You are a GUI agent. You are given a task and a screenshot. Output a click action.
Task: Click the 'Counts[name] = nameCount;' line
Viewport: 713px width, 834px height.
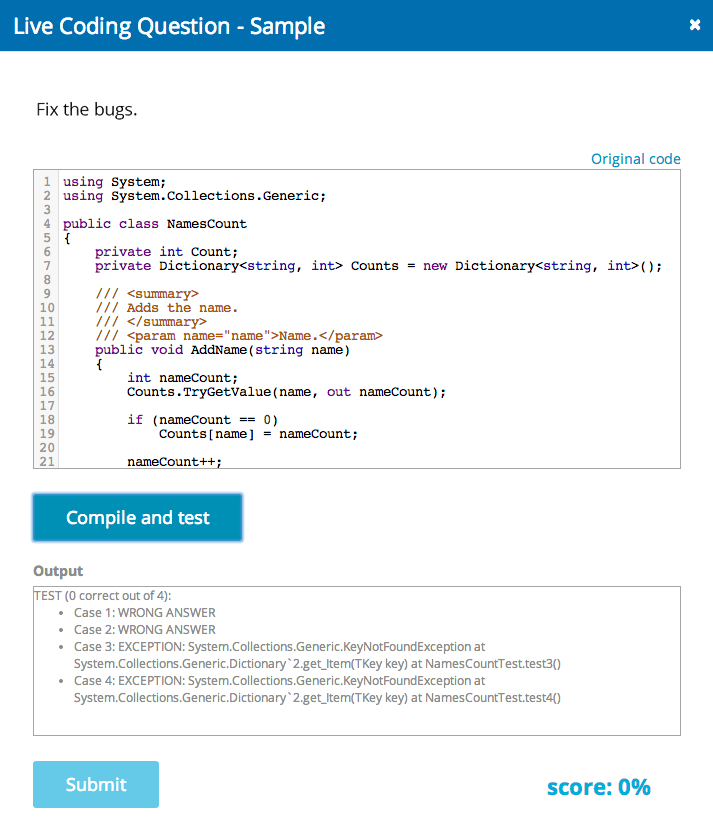click(x=258, y=434)
